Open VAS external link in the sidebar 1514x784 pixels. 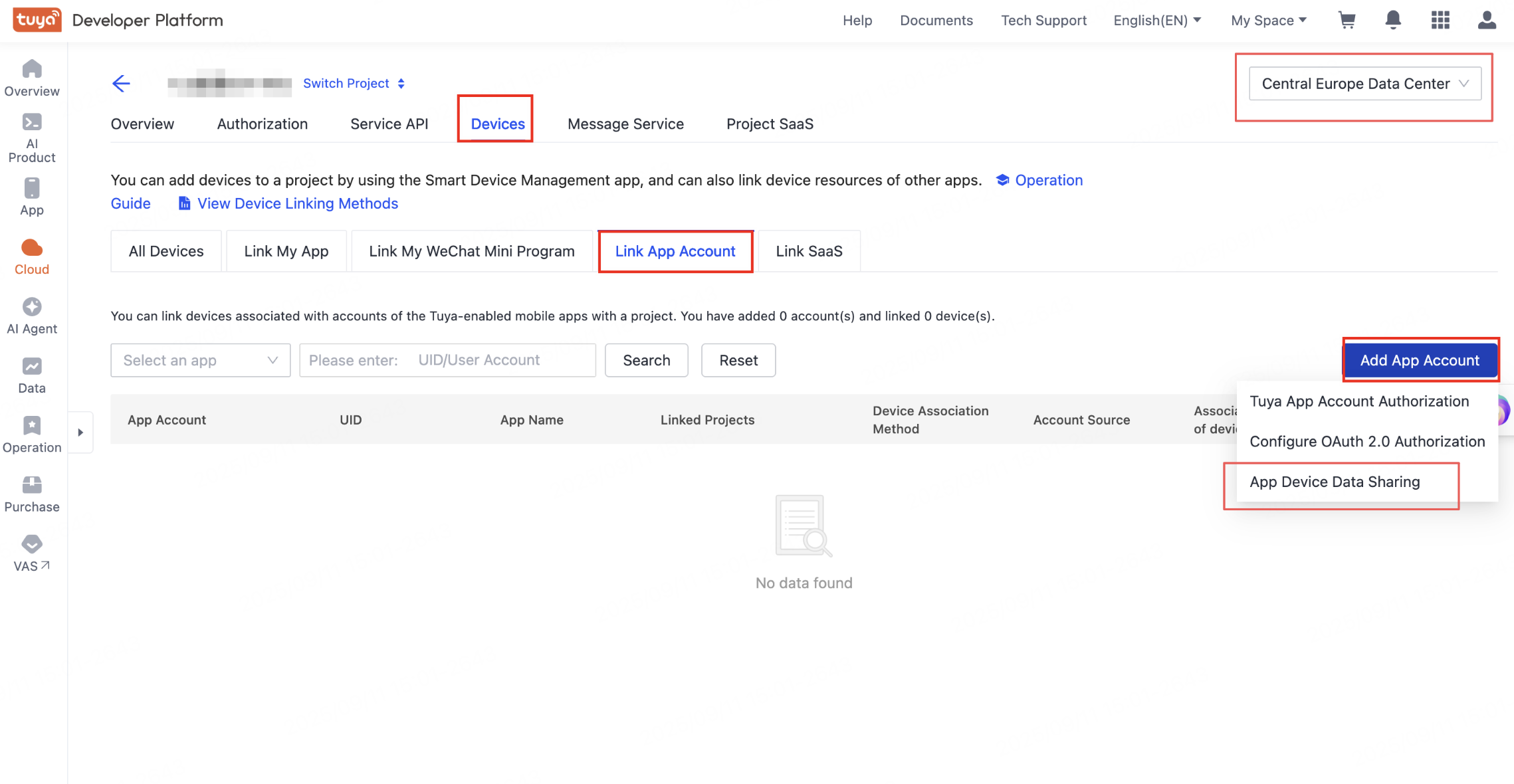(32, 554)
